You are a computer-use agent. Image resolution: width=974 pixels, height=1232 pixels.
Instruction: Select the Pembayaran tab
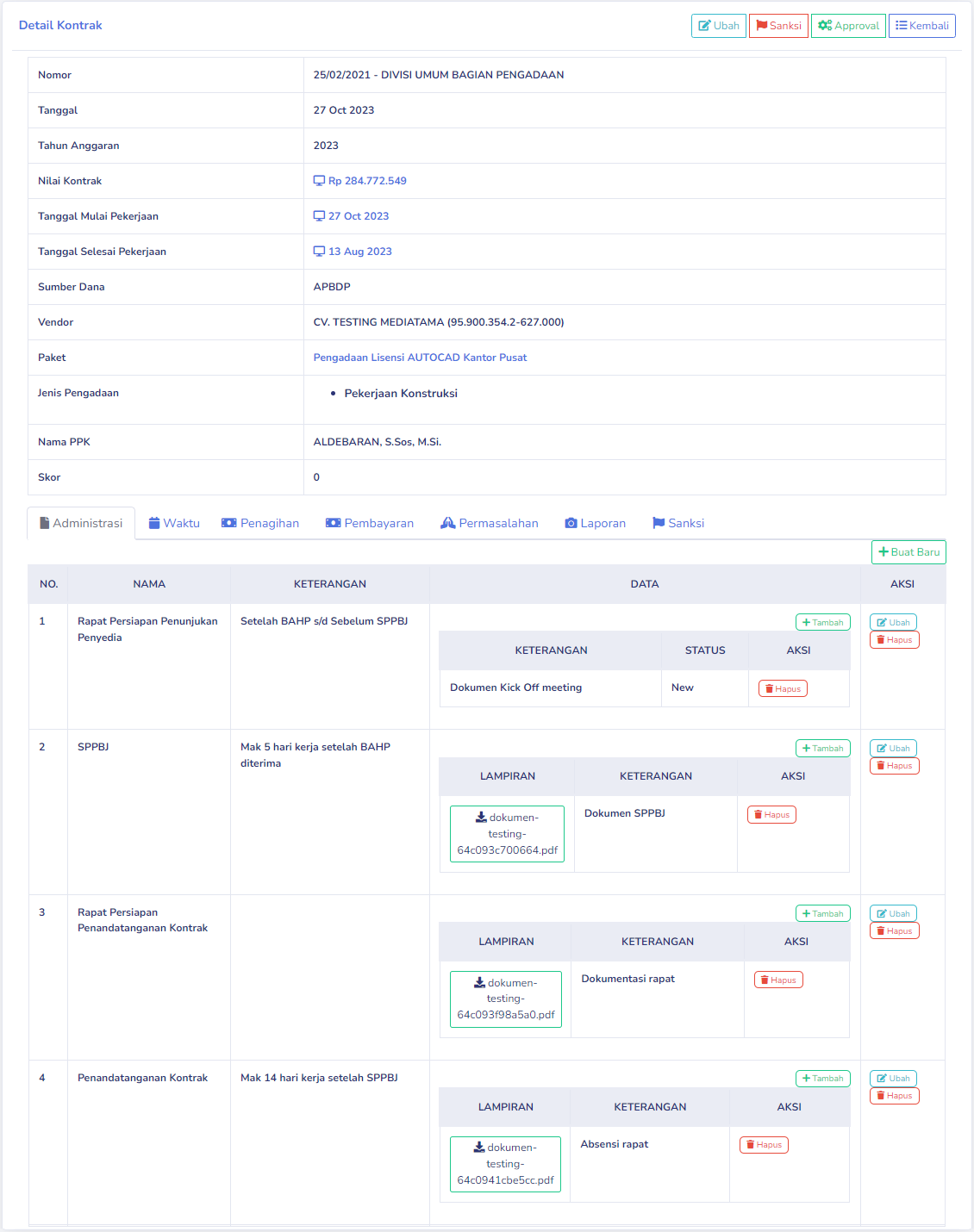click(x=370, y=523)
